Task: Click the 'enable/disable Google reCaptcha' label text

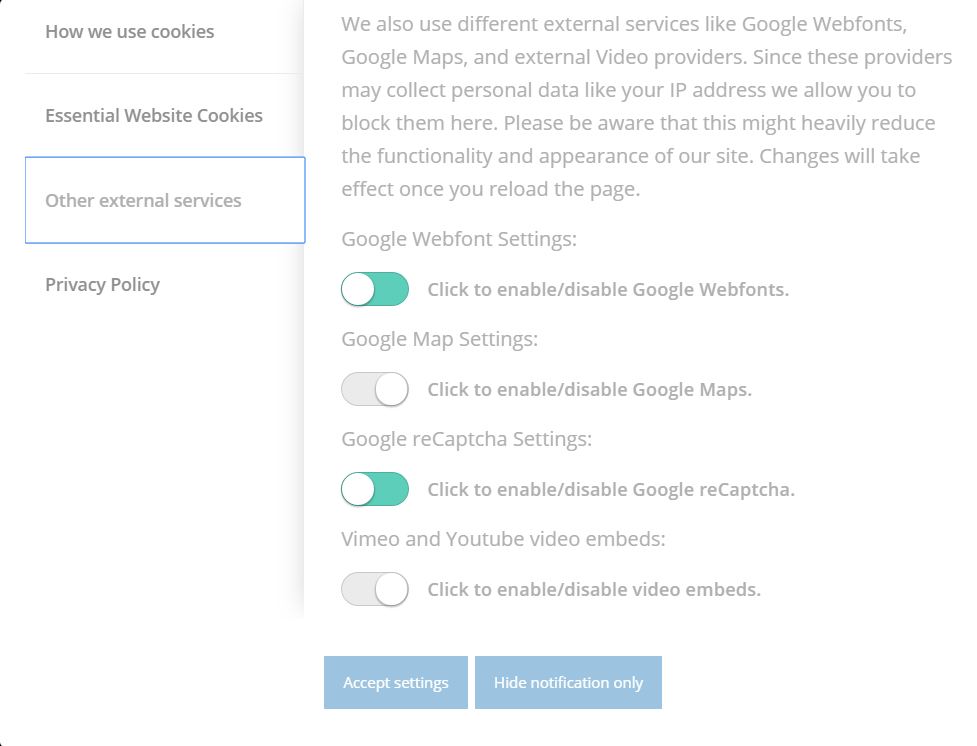Action: click(x=611, y=490)
